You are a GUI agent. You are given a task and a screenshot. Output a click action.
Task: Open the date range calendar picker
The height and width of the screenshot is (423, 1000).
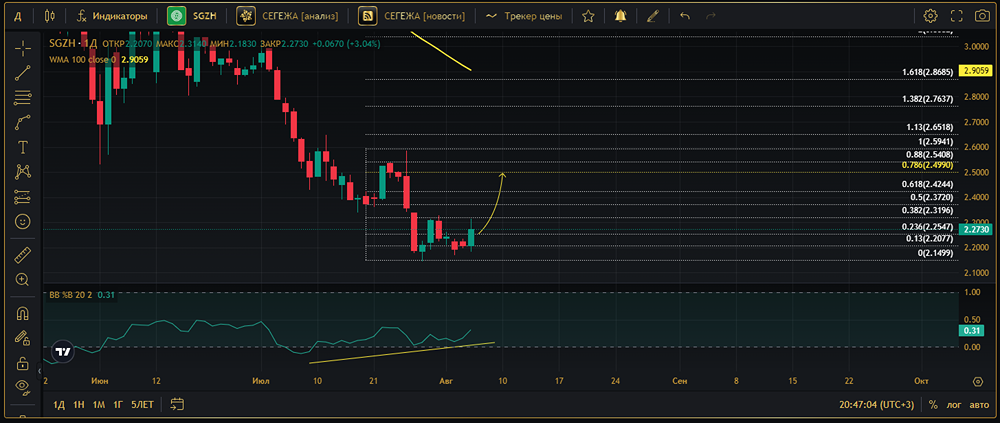(177, 404)
